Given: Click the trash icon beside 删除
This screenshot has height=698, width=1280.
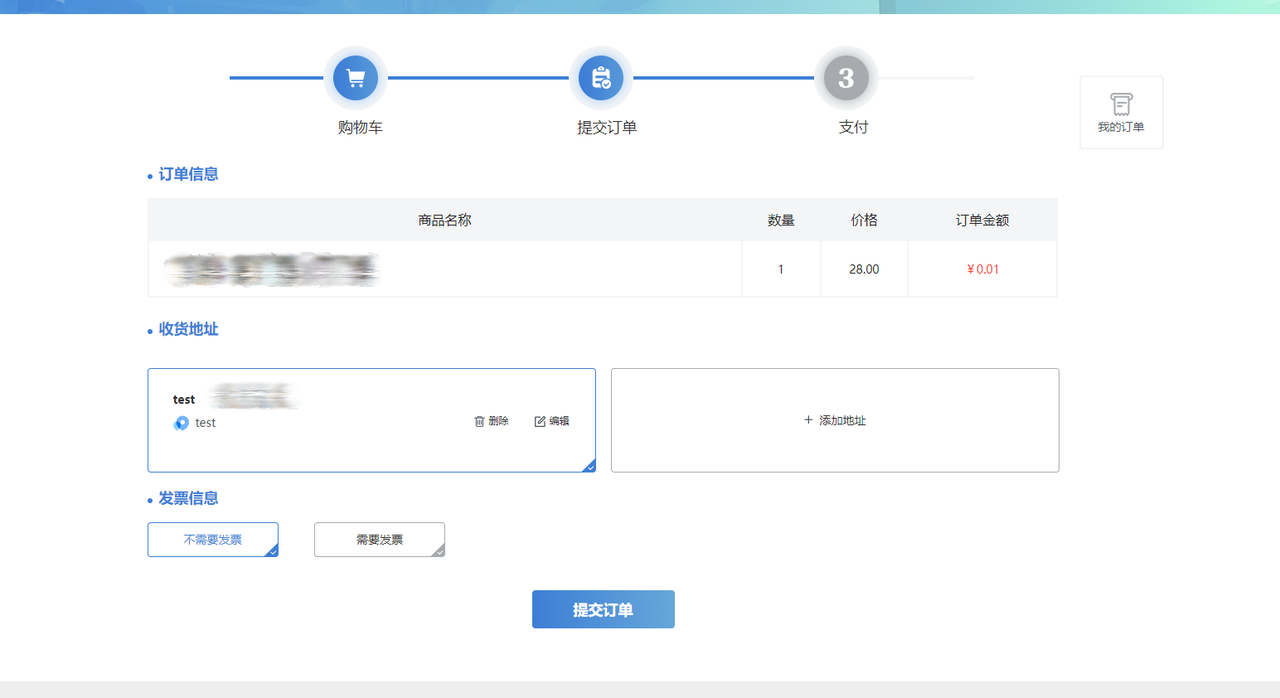Looking at the screenshot, I should [479, 421].
